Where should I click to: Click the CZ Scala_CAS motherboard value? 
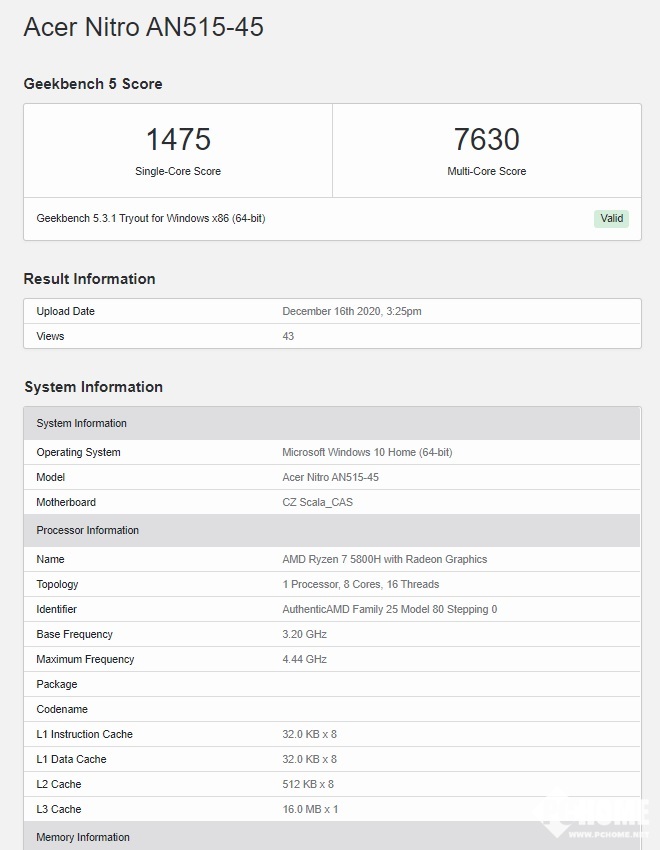tap(317, 502)
